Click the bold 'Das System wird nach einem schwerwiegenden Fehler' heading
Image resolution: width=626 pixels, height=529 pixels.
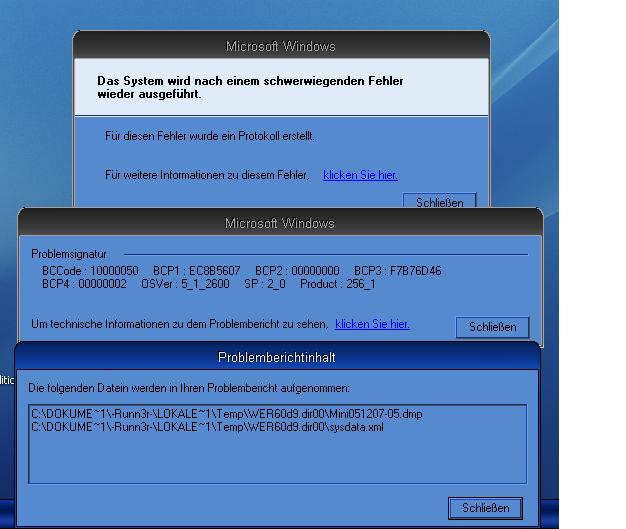tap(250, 81)
